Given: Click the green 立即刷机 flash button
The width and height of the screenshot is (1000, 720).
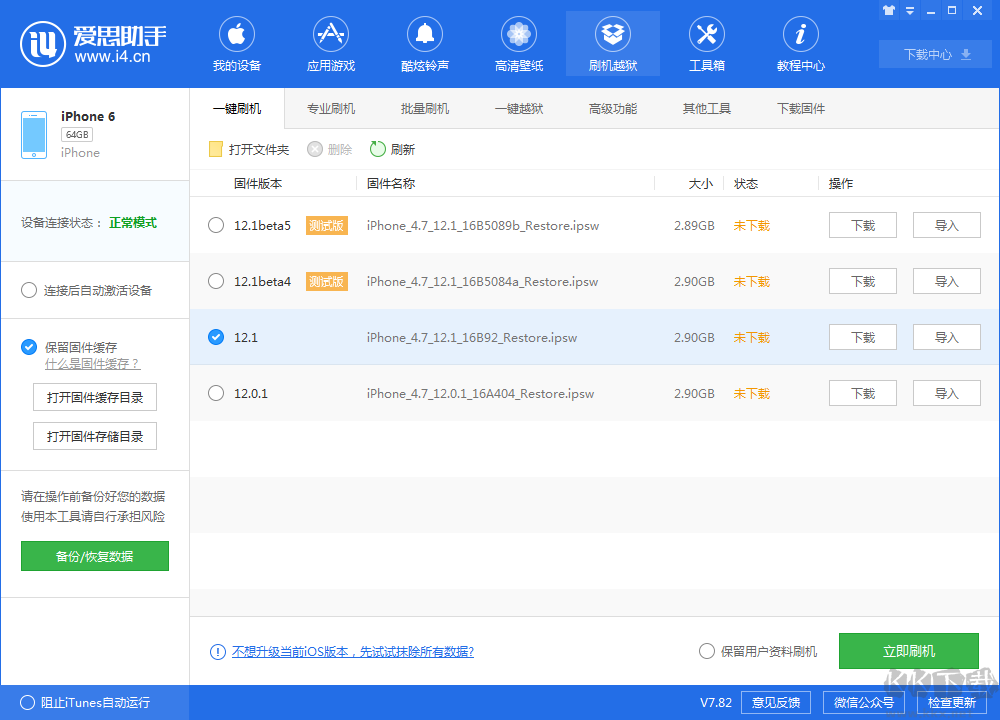Looking at the screenshot, I should [x=908, y=651].
